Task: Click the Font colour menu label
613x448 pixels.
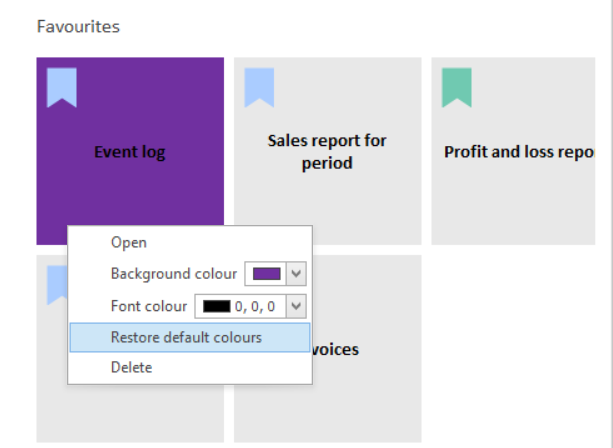Action: 149,306
